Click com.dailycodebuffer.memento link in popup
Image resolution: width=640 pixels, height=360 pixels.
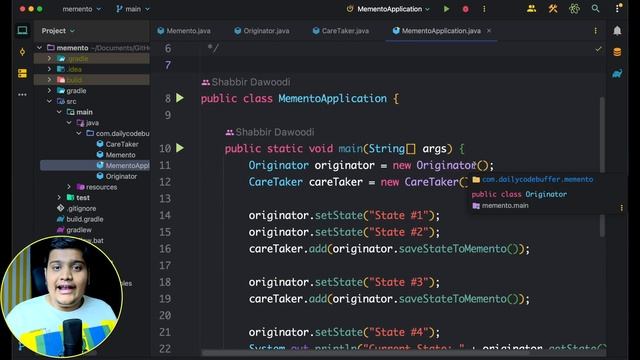(538, 179)
